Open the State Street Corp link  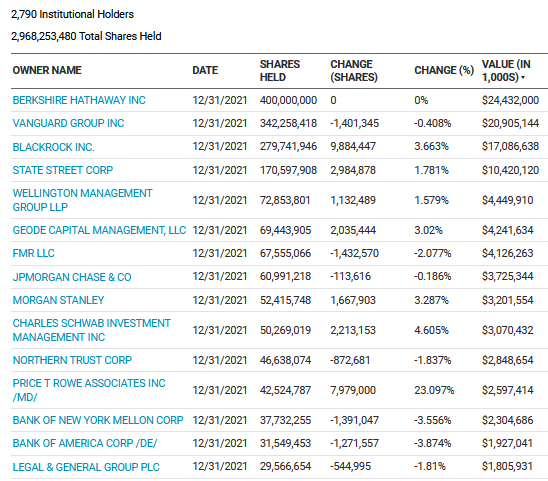click(63, 170)
